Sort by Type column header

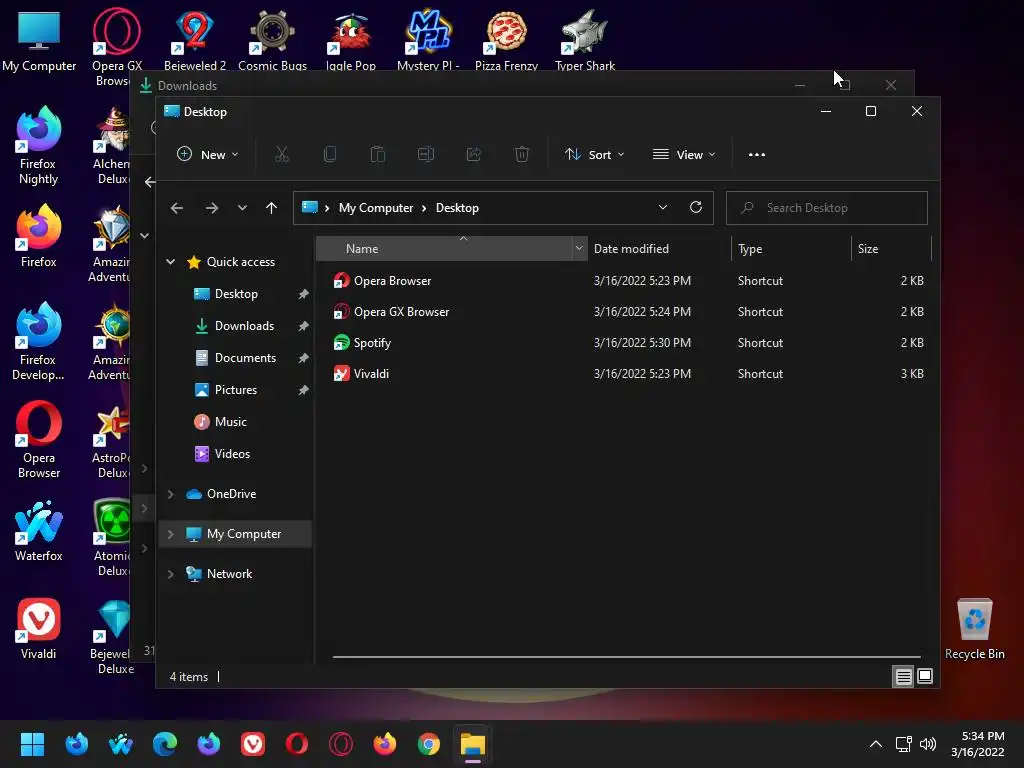pos(791,249)
